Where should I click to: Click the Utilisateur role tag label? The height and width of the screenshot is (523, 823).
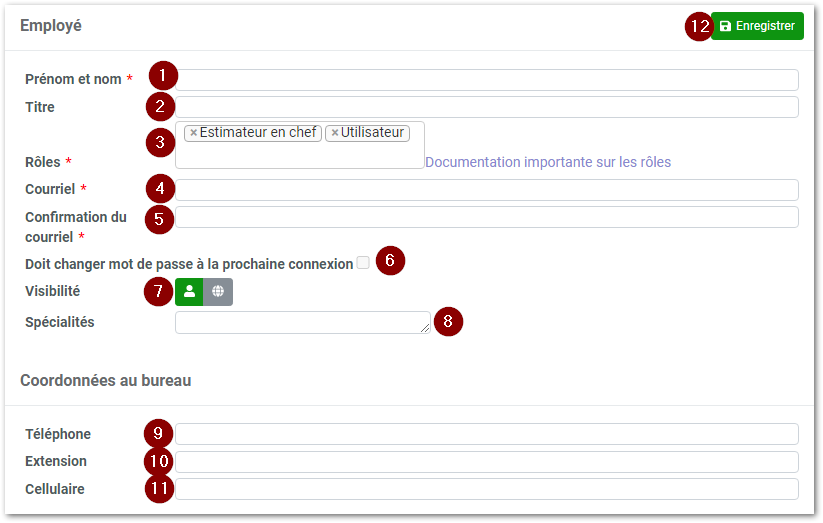pos(372,133)
